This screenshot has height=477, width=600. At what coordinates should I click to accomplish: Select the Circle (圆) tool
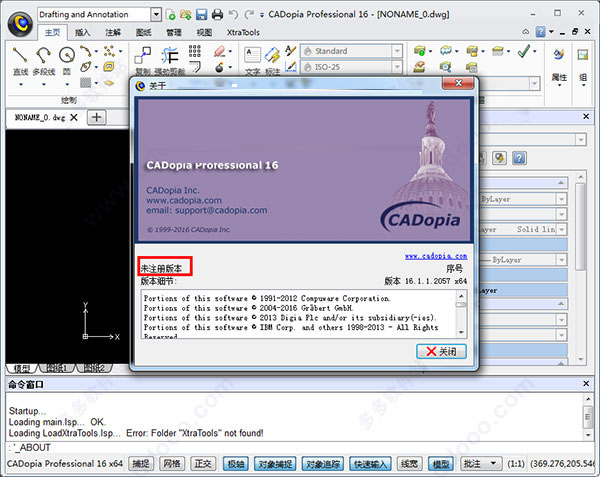(x=67, y=55)
